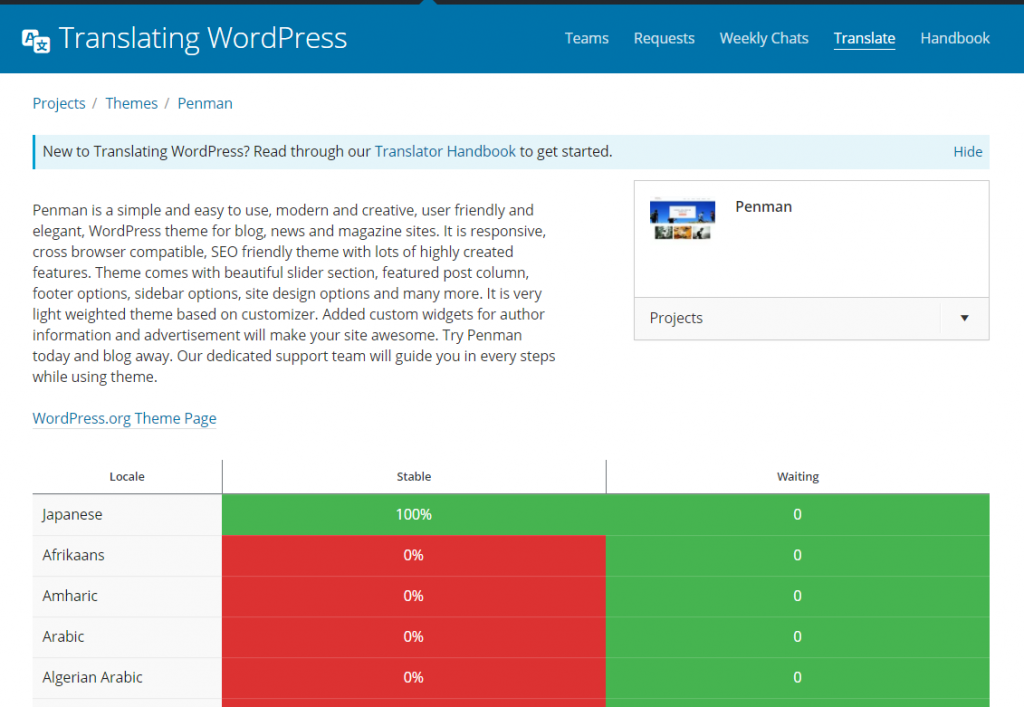Viewport: 1024px width, 707px height.
Task: Click Arabic waiting count 0
Action: pyautogui.click(x=797, y=636)
